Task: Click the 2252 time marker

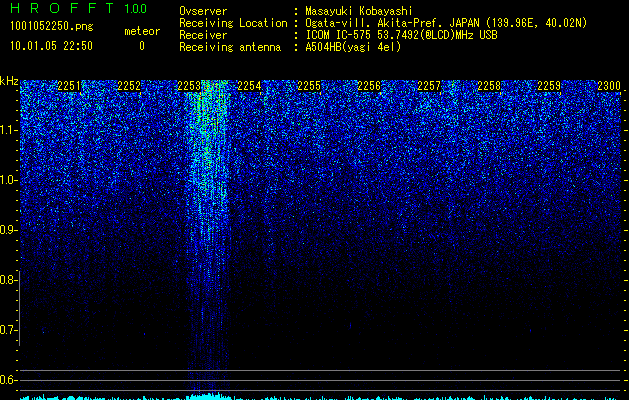Action: click(129, 86)
